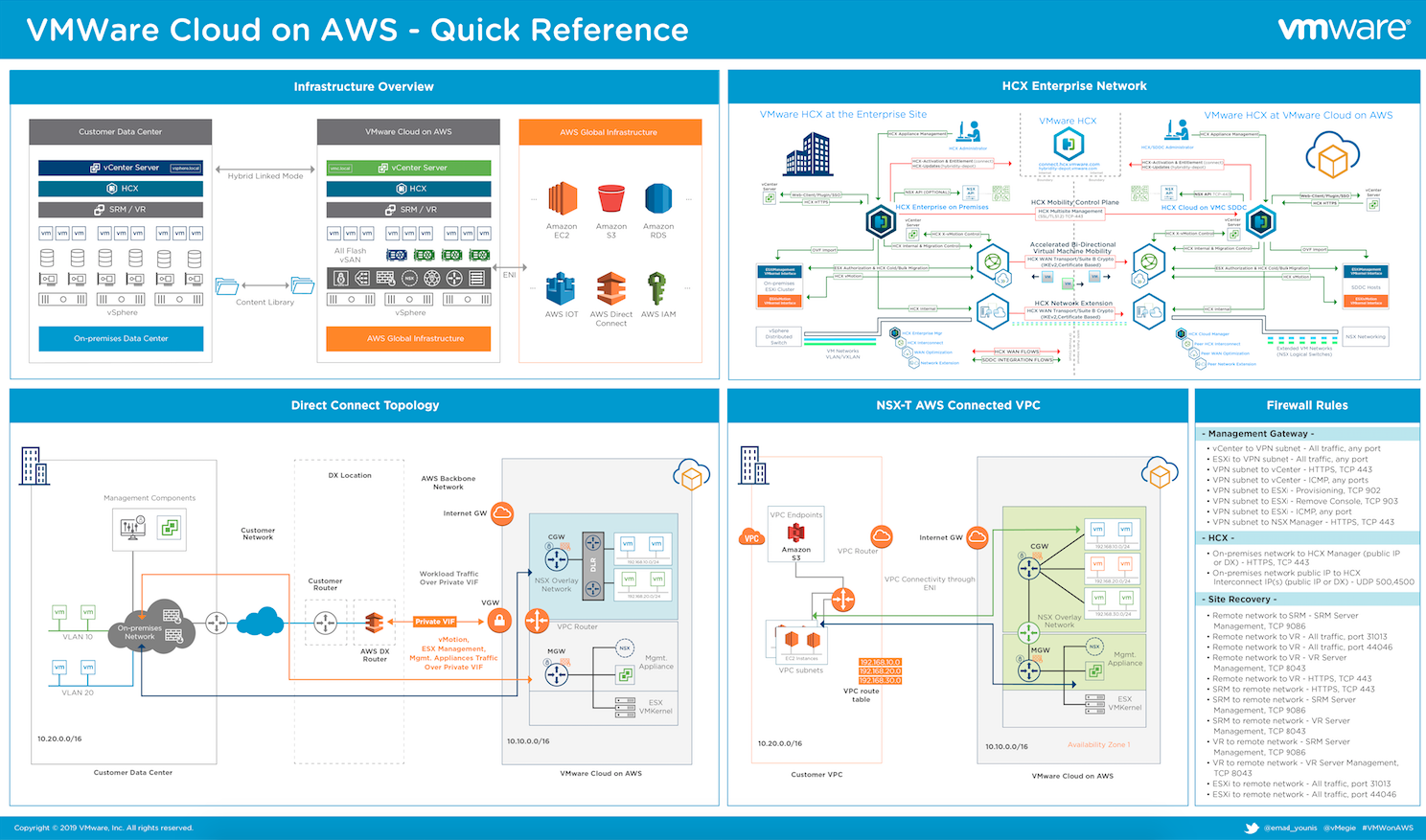The image size is (1426, 840).
Task: Click the rule 'VPN subnet to NSX Manager - HTTPS, TCP 443'
Action: tap(1303, 522)
